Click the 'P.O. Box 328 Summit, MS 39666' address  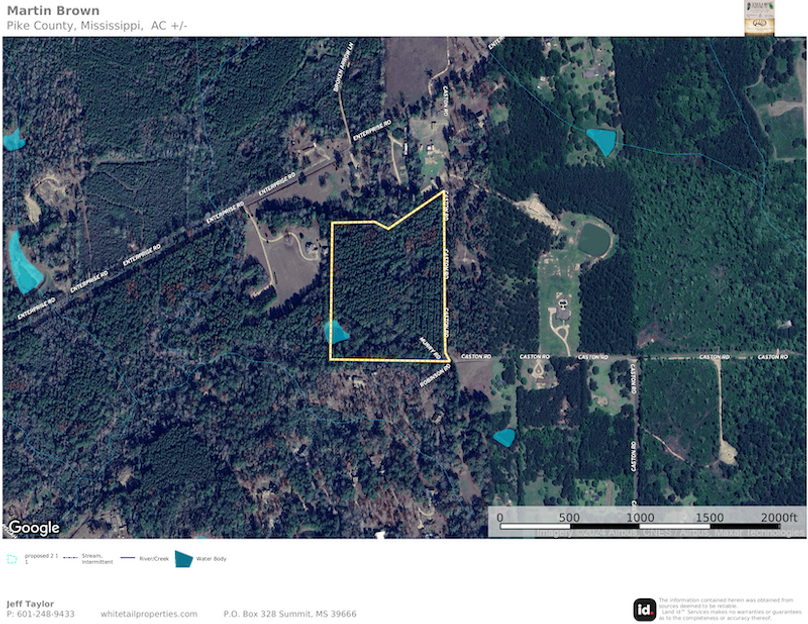pos(290,614)
